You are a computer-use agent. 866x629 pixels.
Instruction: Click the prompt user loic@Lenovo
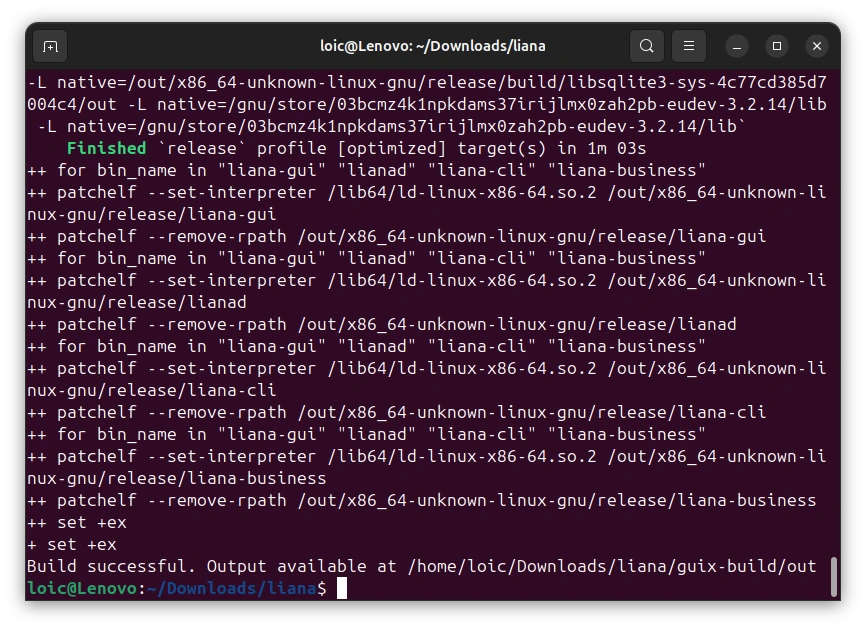pos(82,589)
